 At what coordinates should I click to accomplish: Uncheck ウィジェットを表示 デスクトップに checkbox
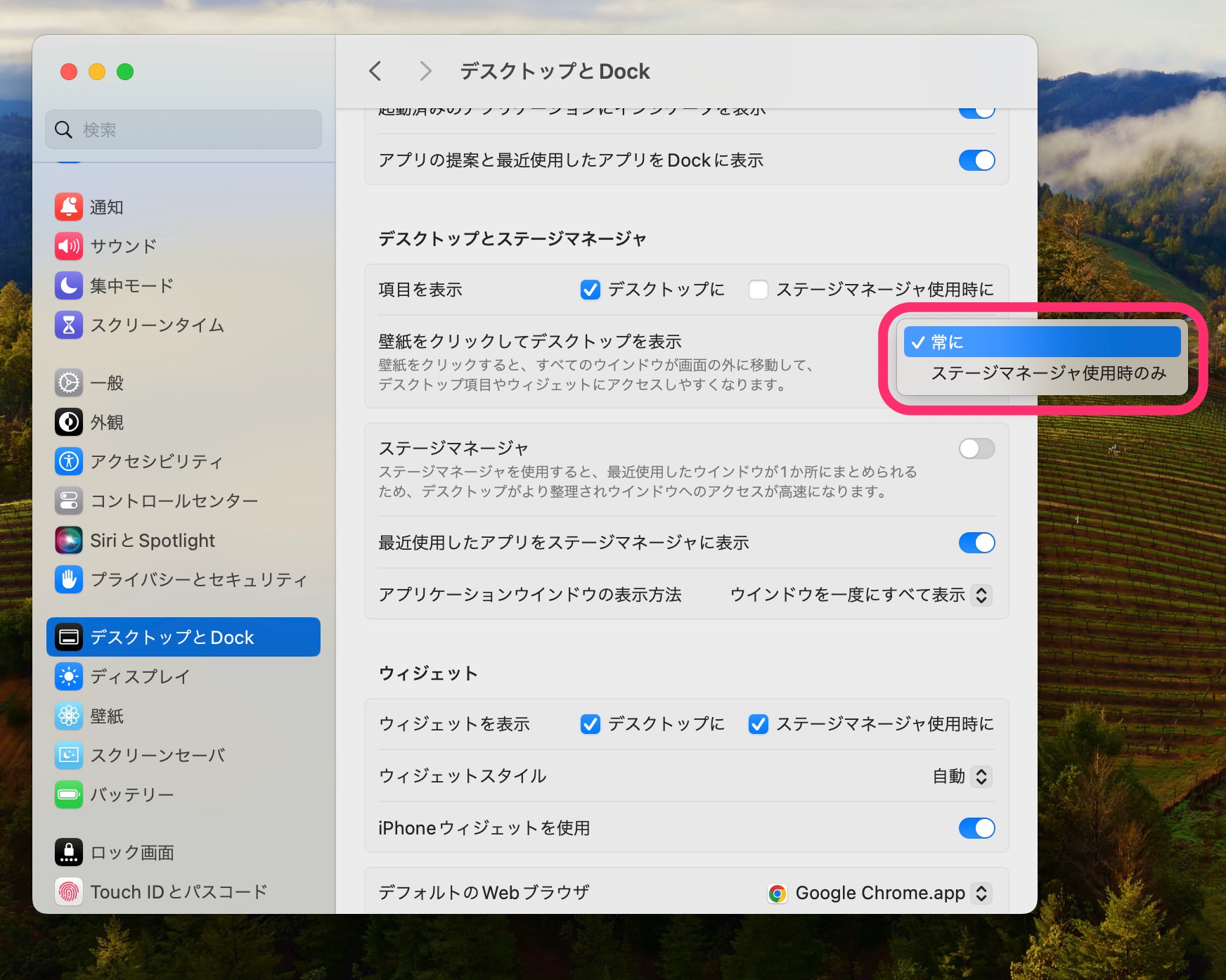(591, 724)
